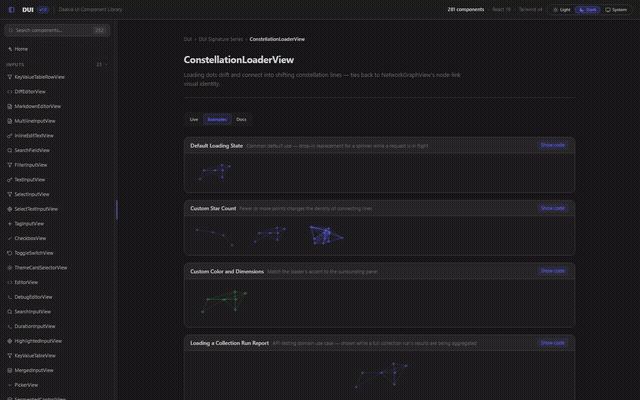Click the TextInputView icon
Viewport: 640px width, 400px height.
(9, 180)
